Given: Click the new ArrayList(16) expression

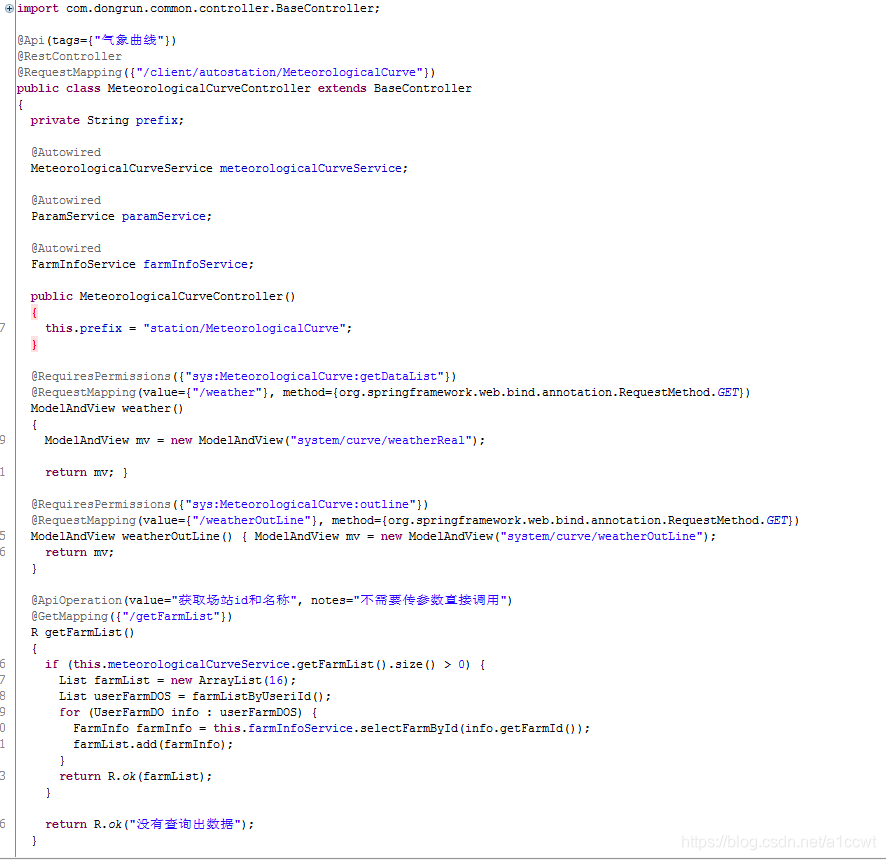Looking at the screenshot, I should pos(230,680).
